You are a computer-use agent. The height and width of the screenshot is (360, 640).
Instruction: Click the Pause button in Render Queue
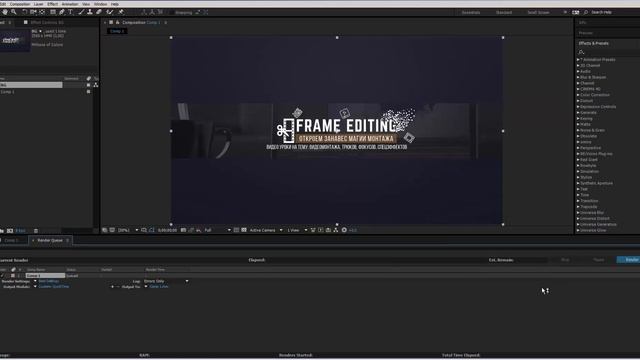(598, 260)
